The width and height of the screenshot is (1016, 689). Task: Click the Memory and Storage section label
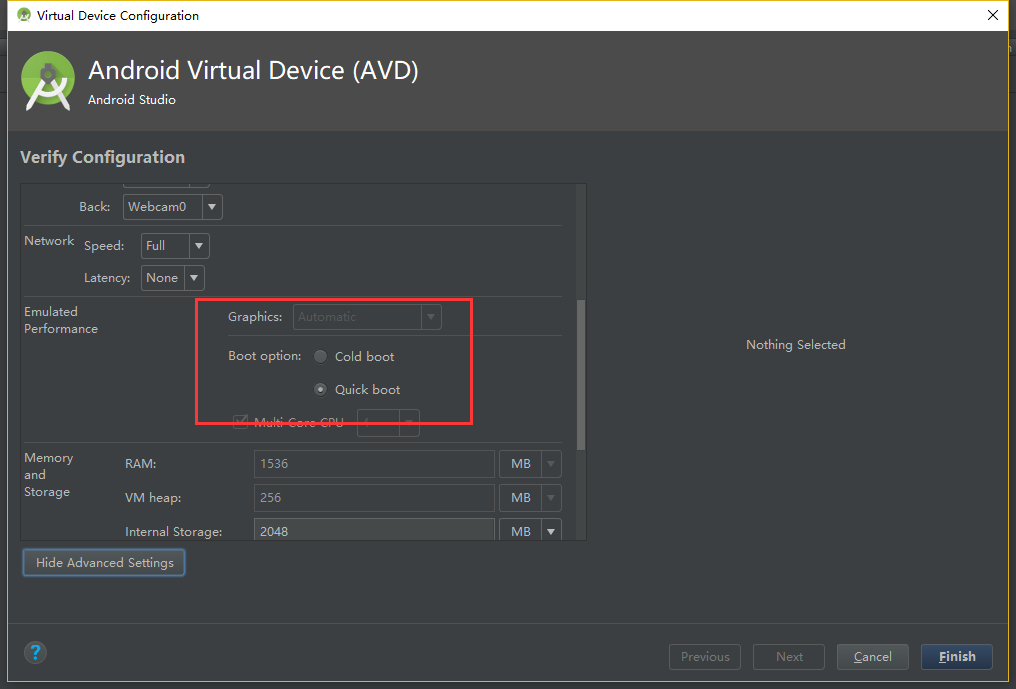click(49, 474)
